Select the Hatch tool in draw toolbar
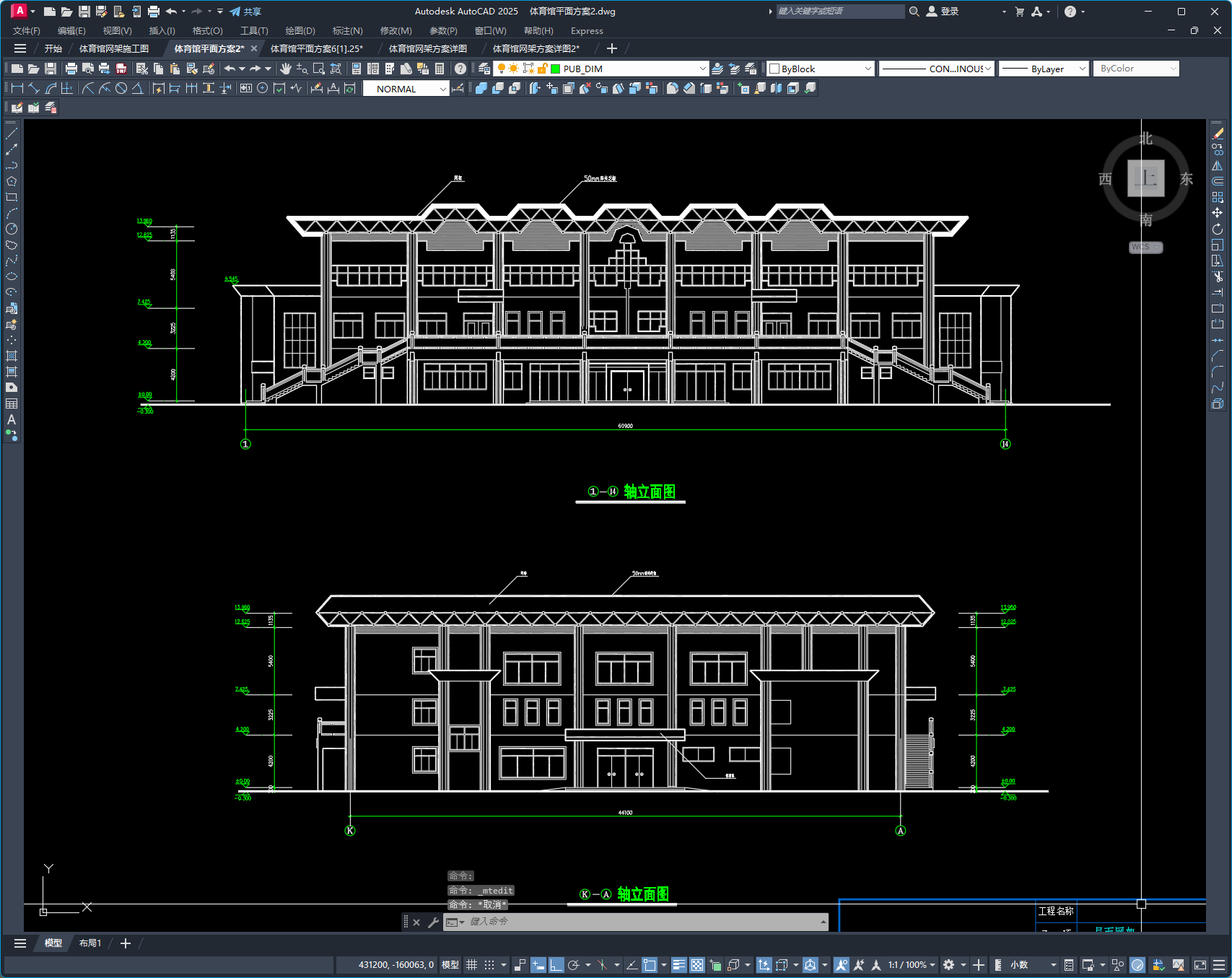Screen dimensions: 1232x978 coord(12,356)
